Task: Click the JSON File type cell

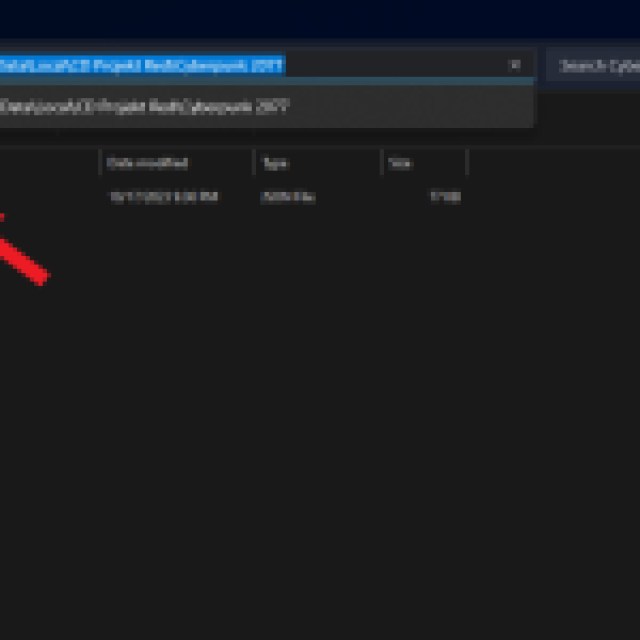Action: coord(287,197)
